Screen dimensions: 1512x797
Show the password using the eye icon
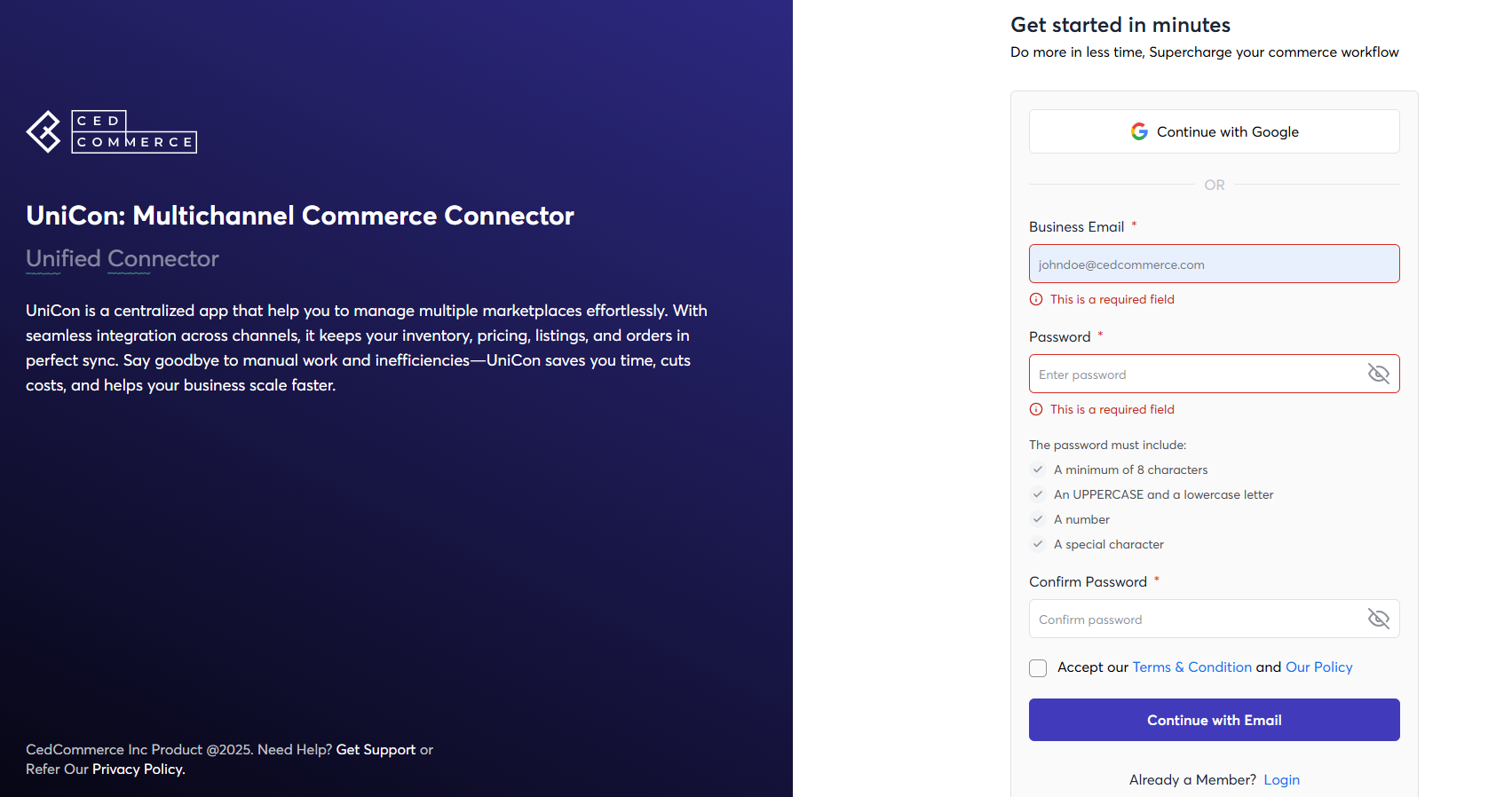click(1378, 374)
